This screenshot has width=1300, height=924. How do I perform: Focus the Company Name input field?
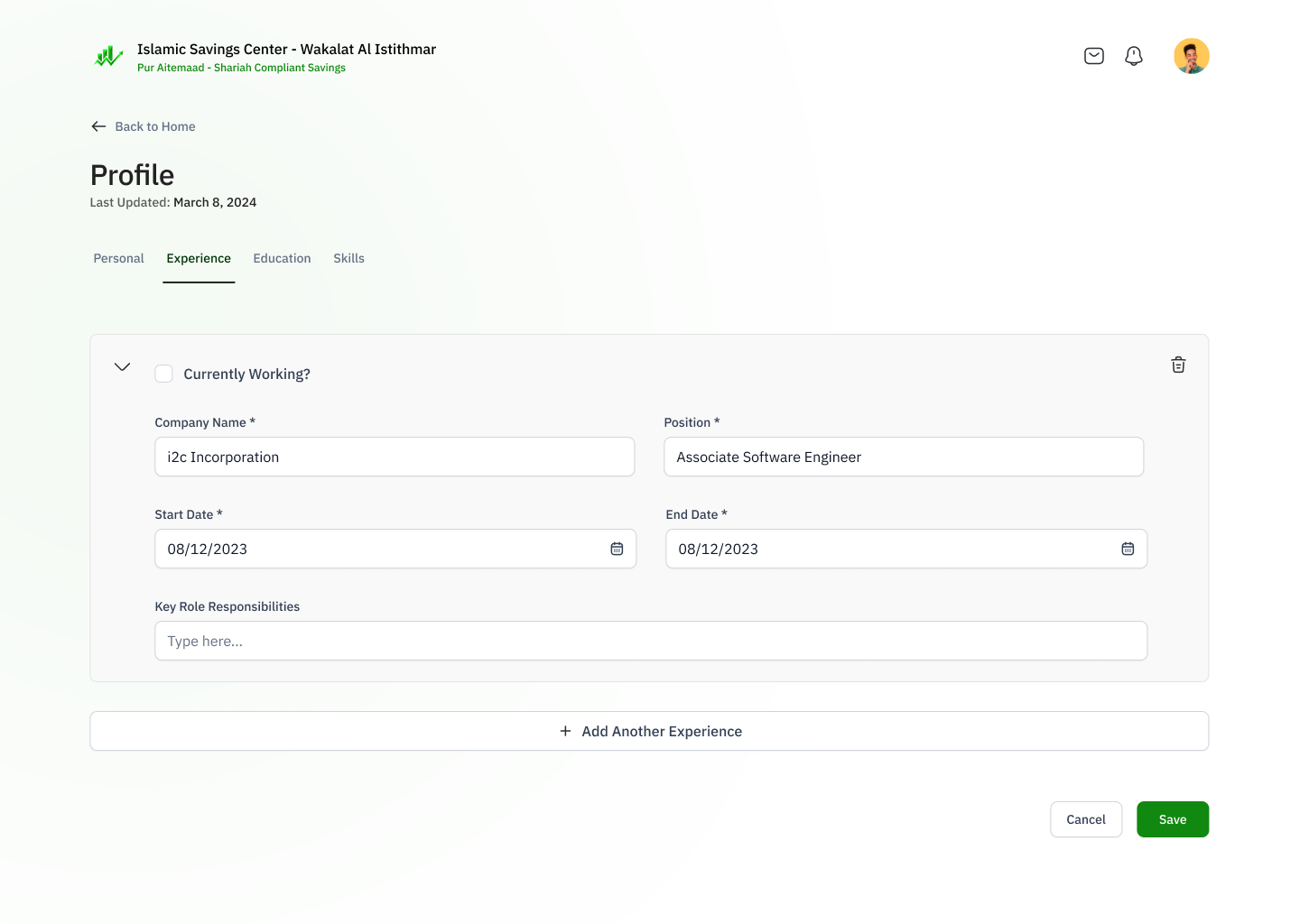395,457
